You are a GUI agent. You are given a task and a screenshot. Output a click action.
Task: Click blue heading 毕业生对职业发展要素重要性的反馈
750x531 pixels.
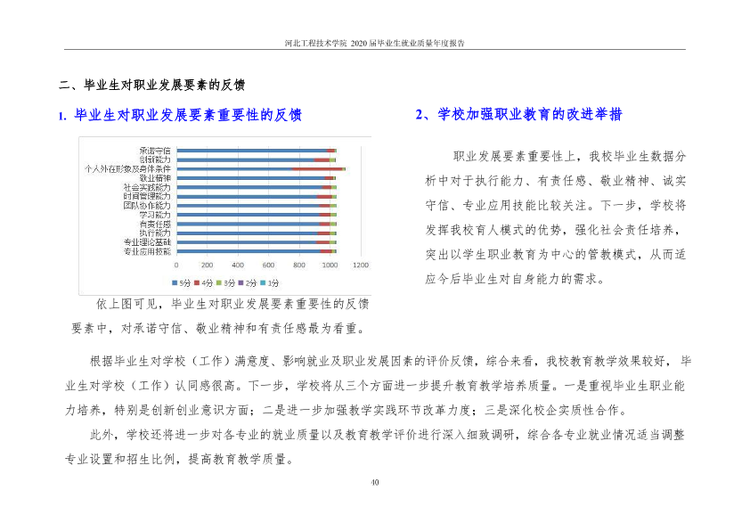188,115
